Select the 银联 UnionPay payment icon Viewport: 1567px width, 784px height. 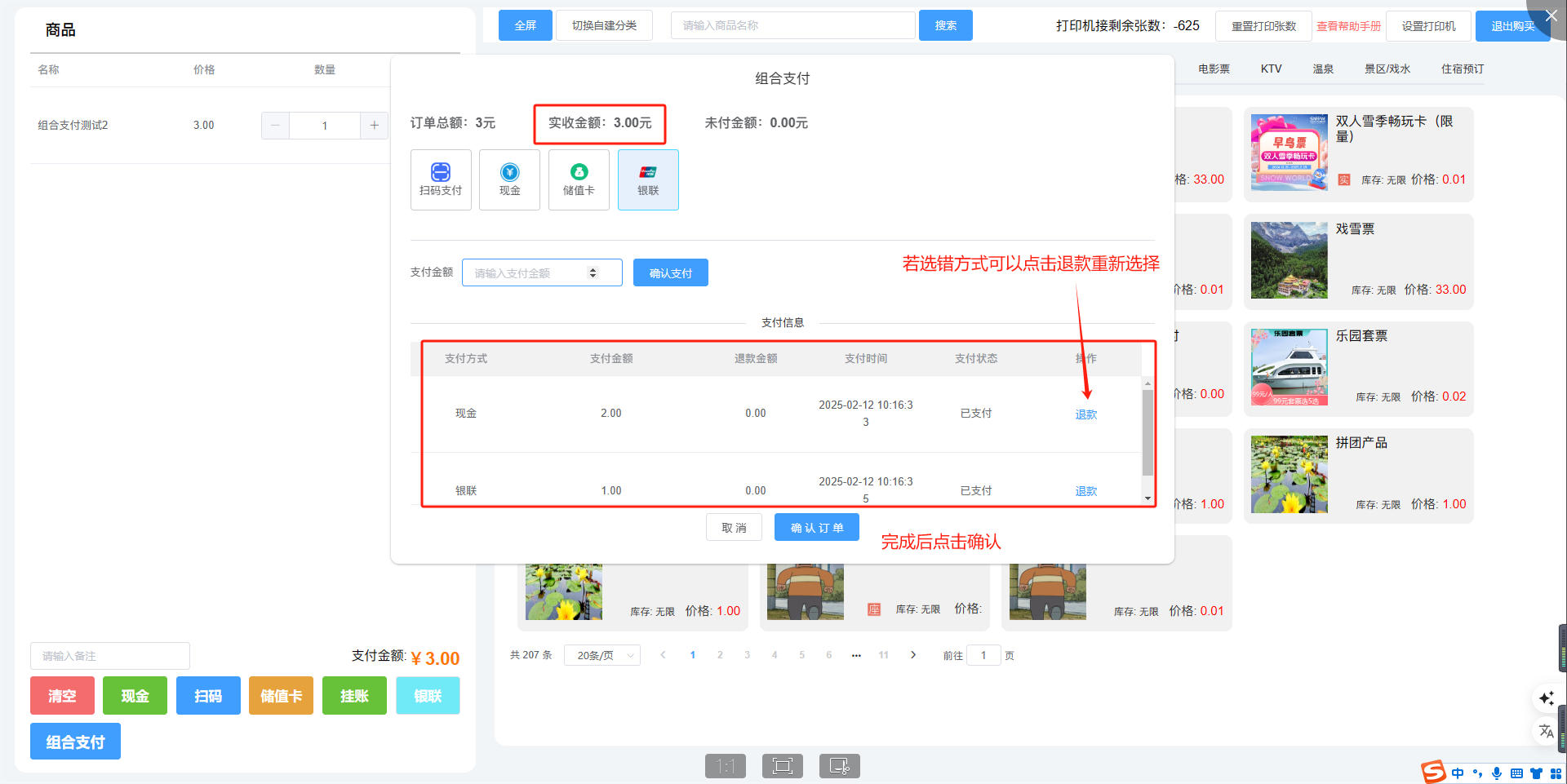point(648,179)
